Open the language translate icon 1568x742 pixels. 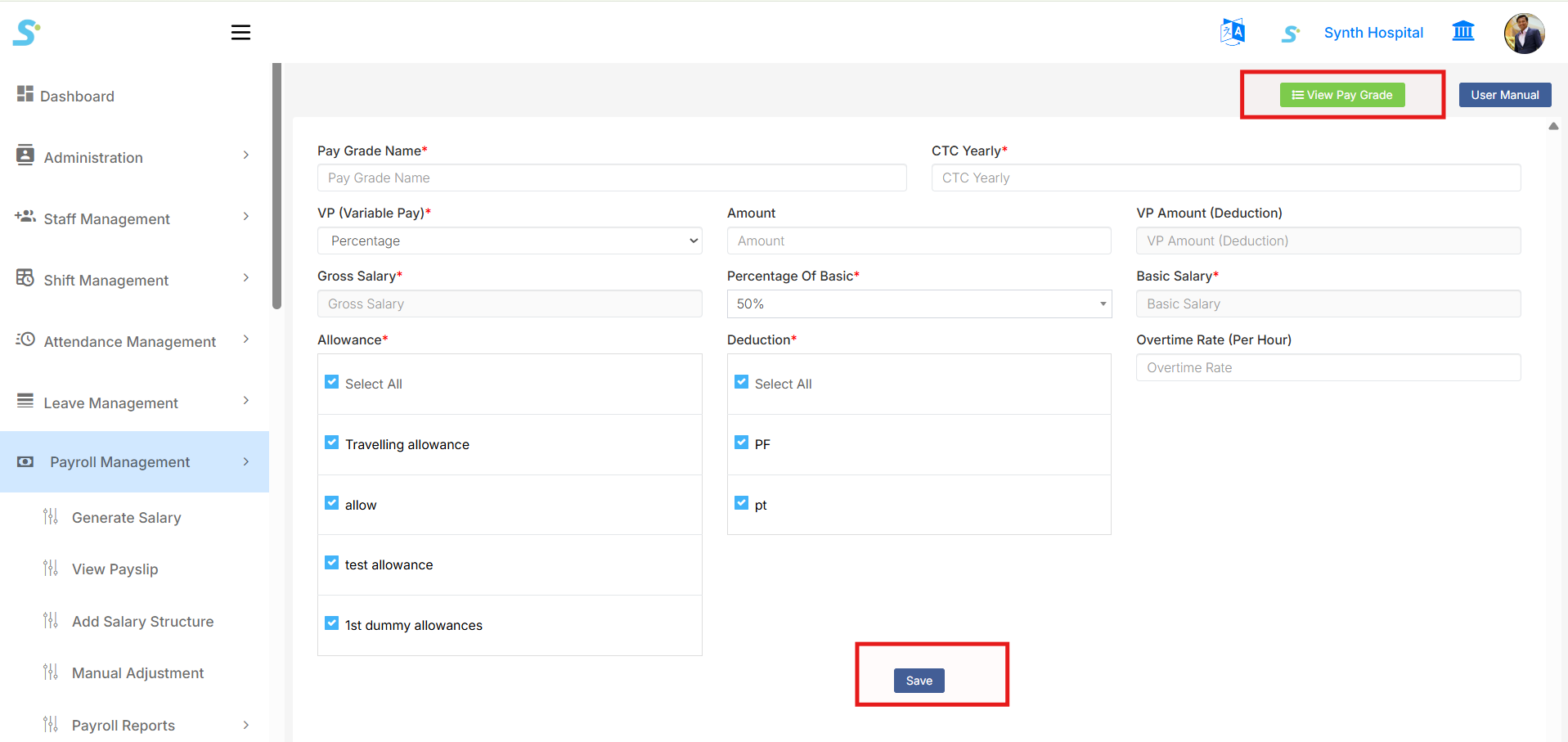pyautogui.click(x=1233, y=33)
